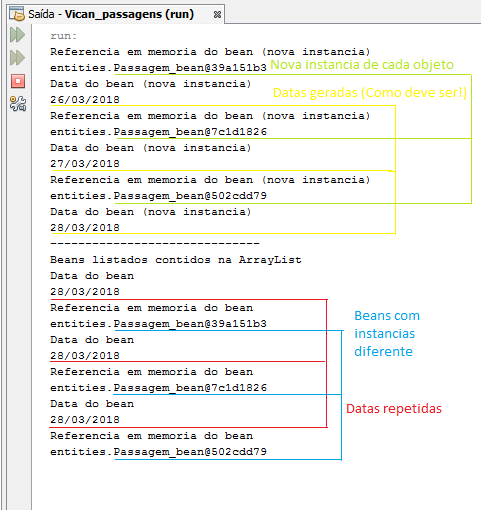Stop the run with the red square icon
Image resolution: width=481 pixels, height=510 pixels.
pyautogui.click(x=18, y=81)
